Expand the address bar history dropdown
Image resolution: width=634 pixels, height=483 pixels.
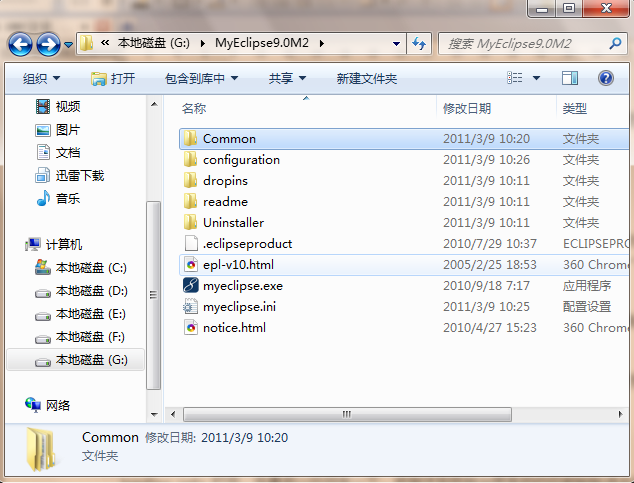[x=396, y=43]
